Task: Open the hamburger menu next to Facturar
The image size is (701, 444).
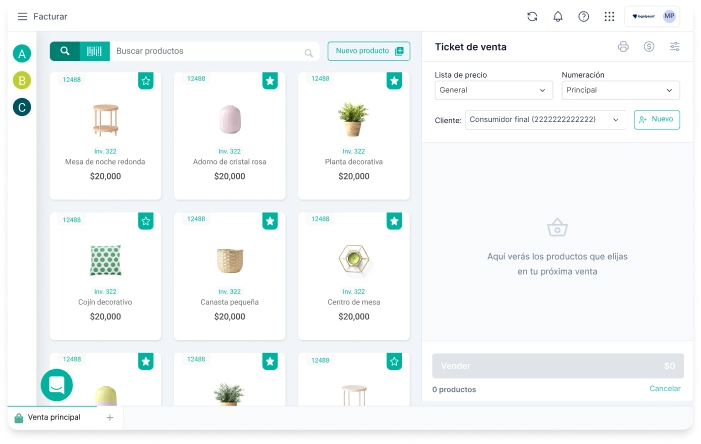Action: click(x=22, y=17)
